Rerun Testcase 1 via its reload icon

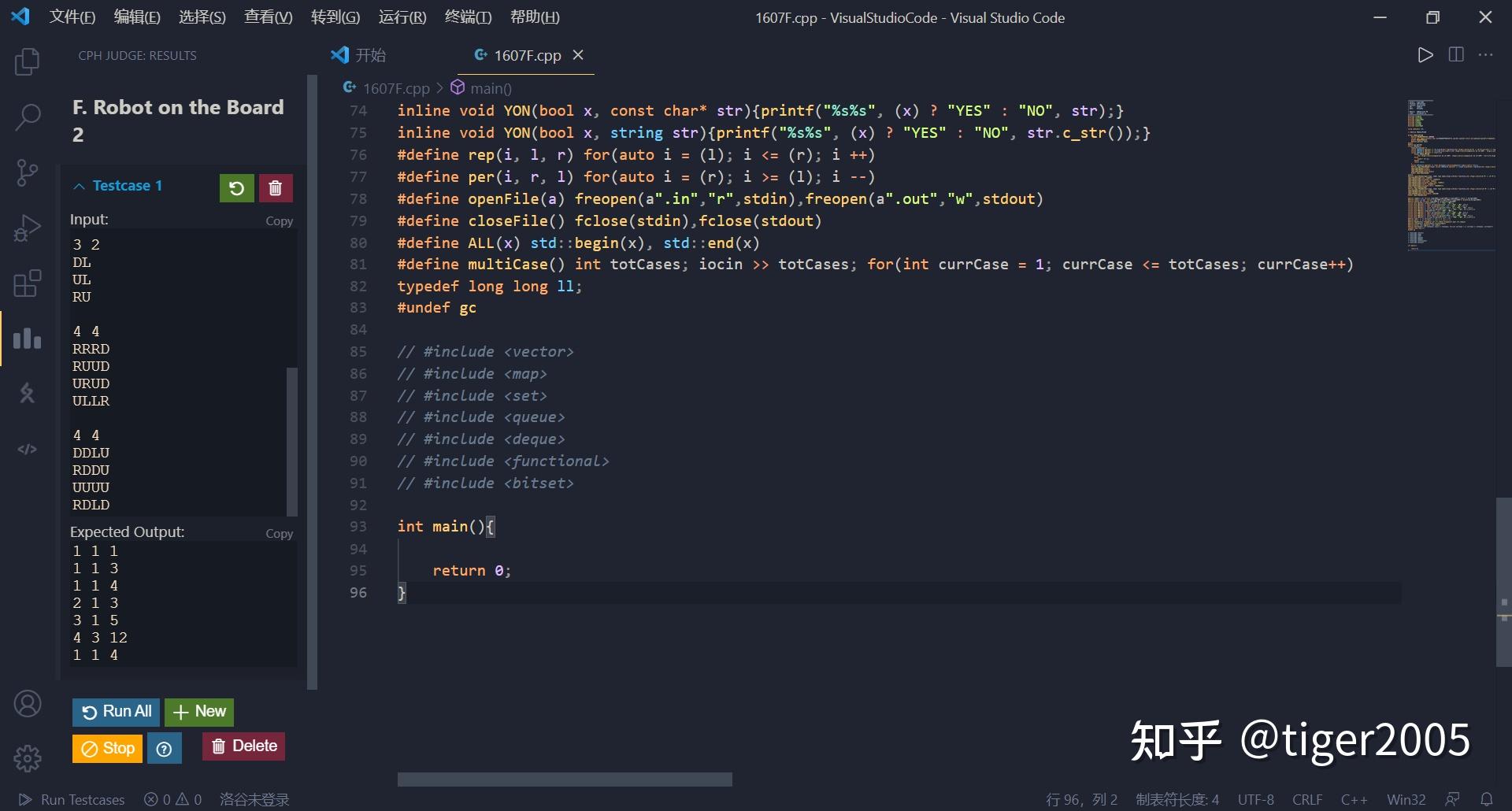(x=236, y=187)
